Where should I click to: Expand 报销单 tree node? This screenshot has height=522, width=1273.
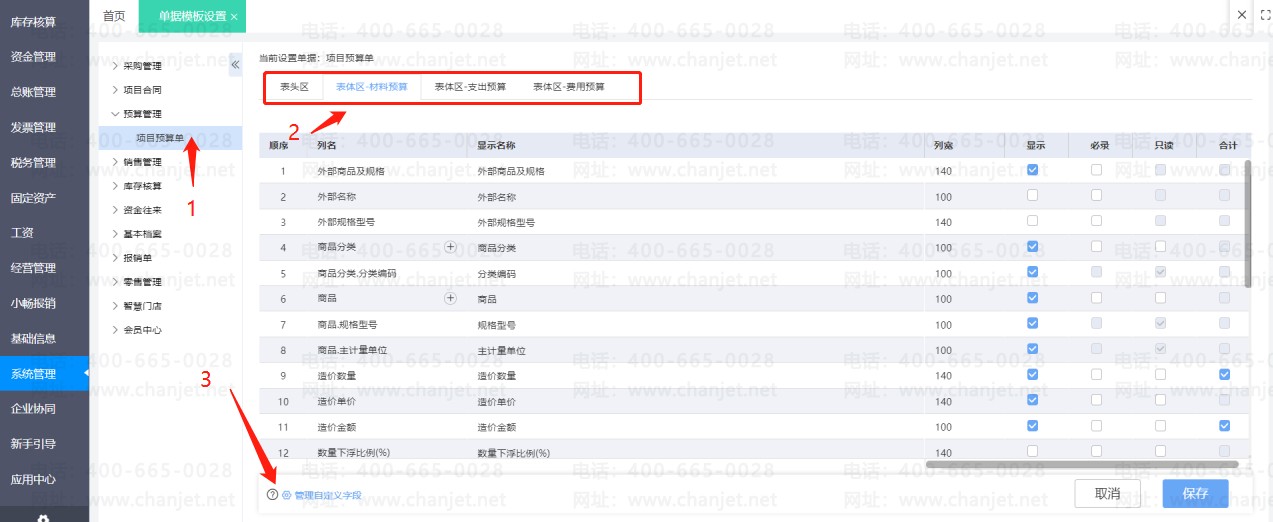115,258
